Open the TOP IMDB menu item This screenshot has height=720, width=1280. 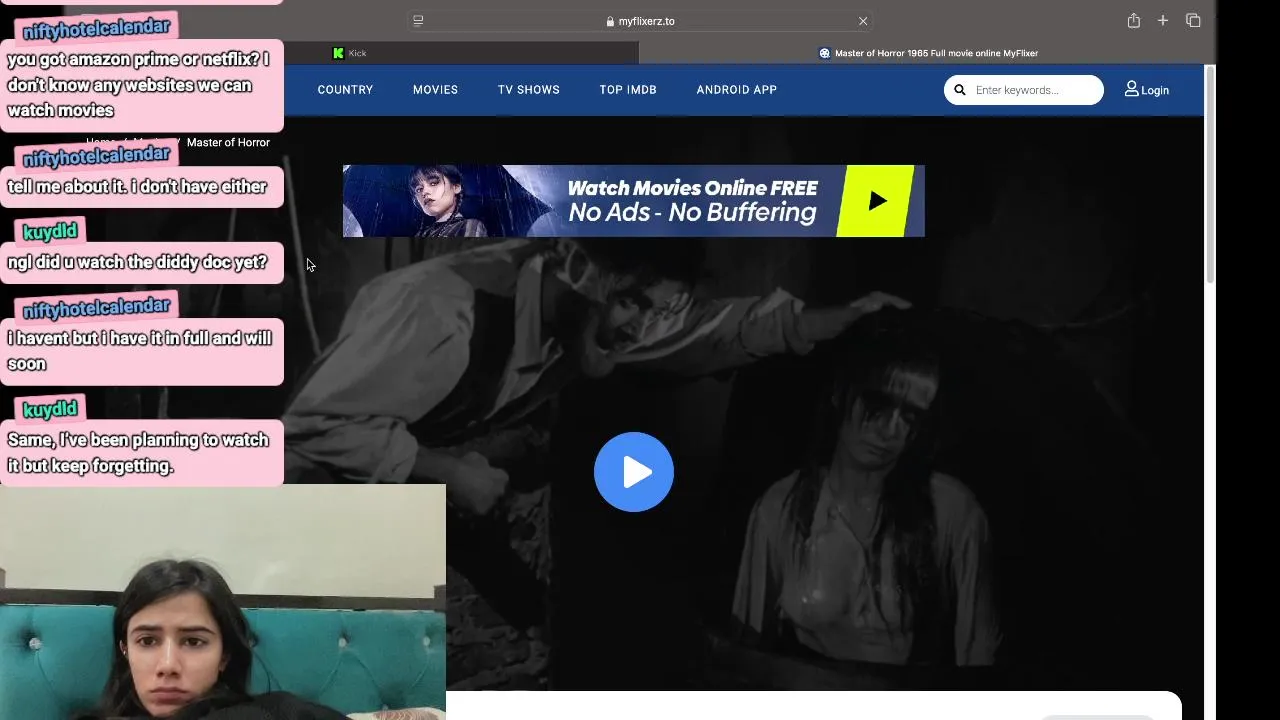[628, 90]
